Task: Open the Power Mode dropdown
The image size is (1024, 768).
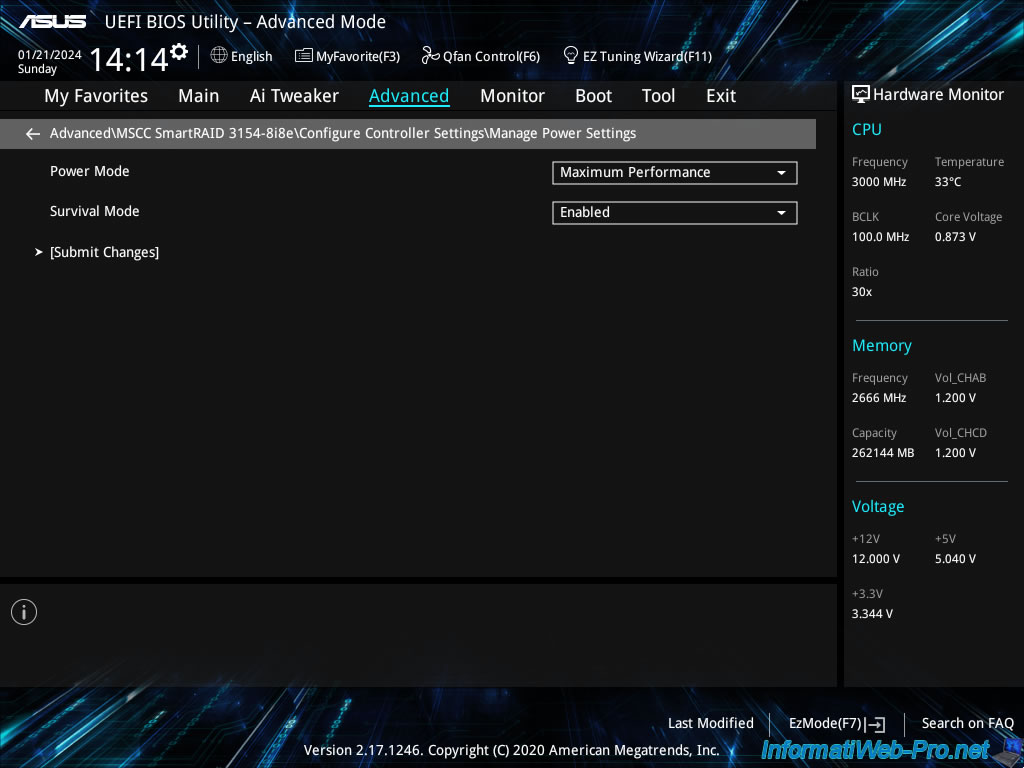Action: (674, 173)
